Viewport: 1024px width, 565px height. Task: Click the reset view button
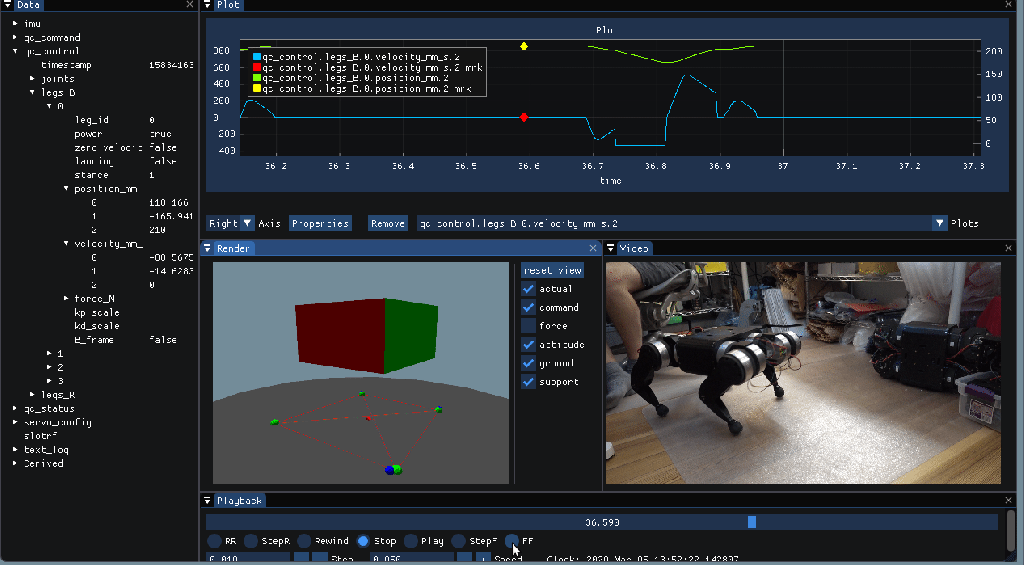tap(552, 270)
